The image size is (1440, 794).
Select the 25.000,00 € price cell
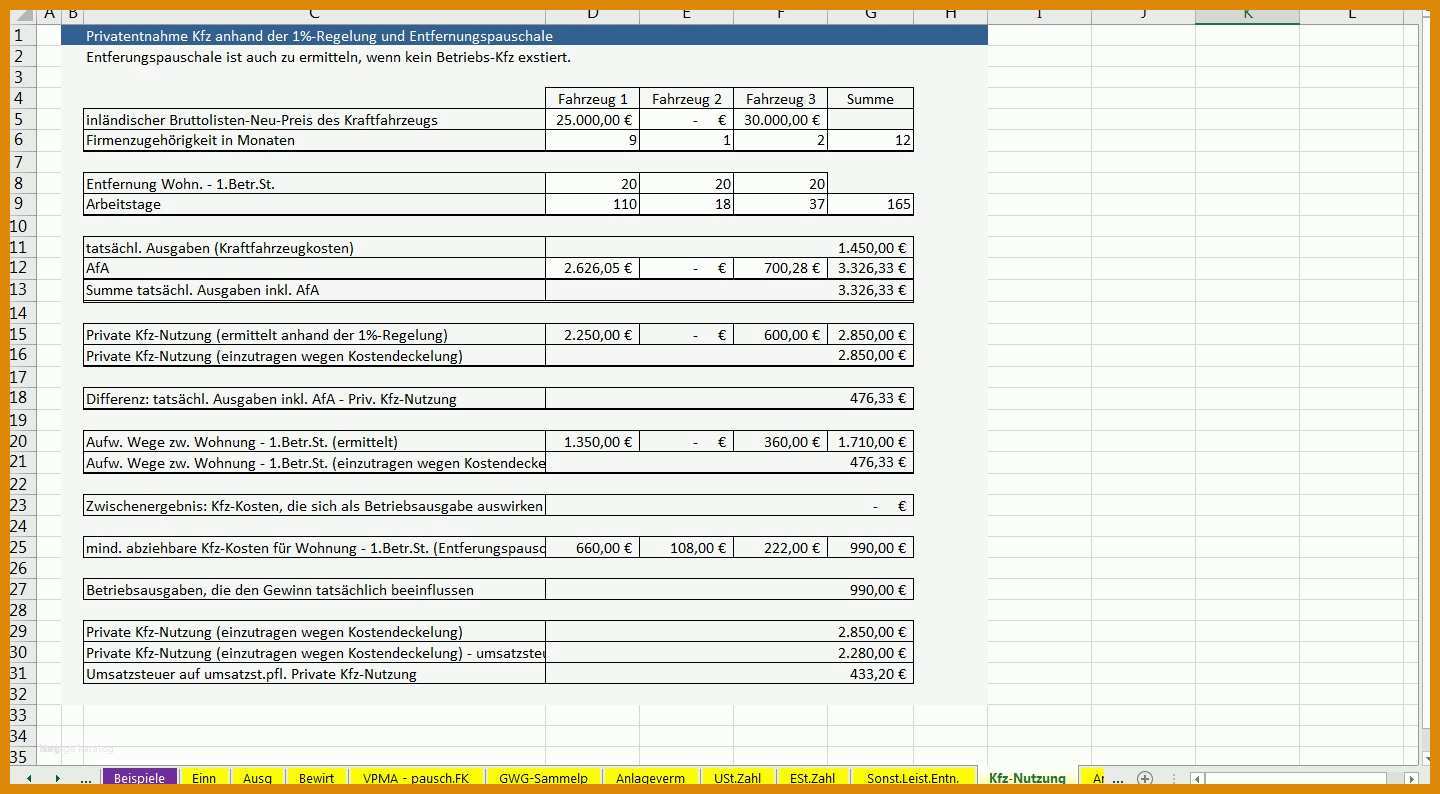592,120
